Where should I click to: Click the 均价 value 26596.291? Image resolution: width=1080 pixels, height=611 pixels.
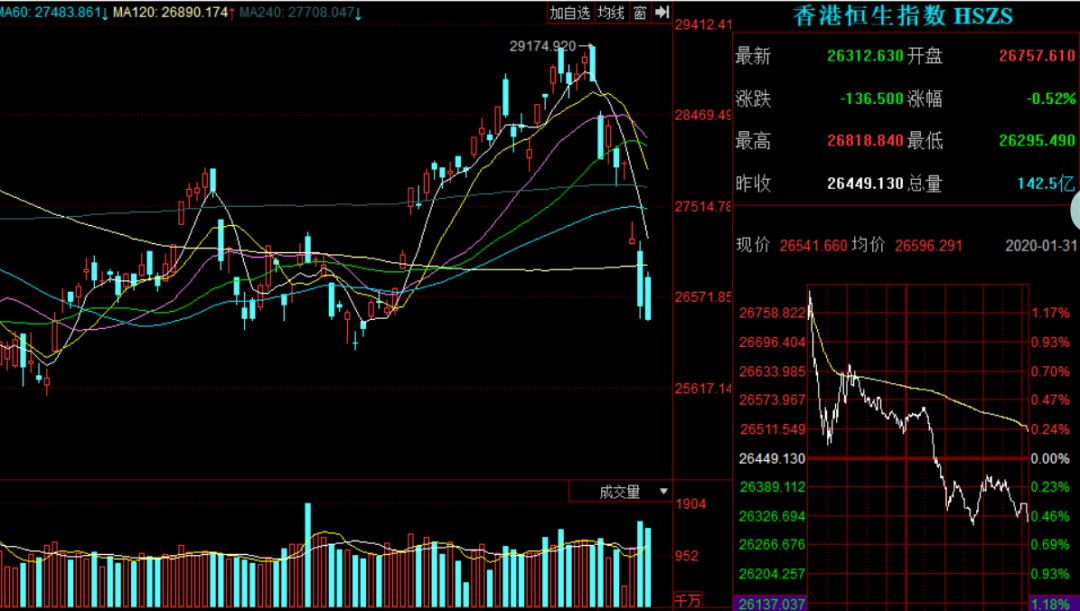pyautogui.click(x=928, y=245)
